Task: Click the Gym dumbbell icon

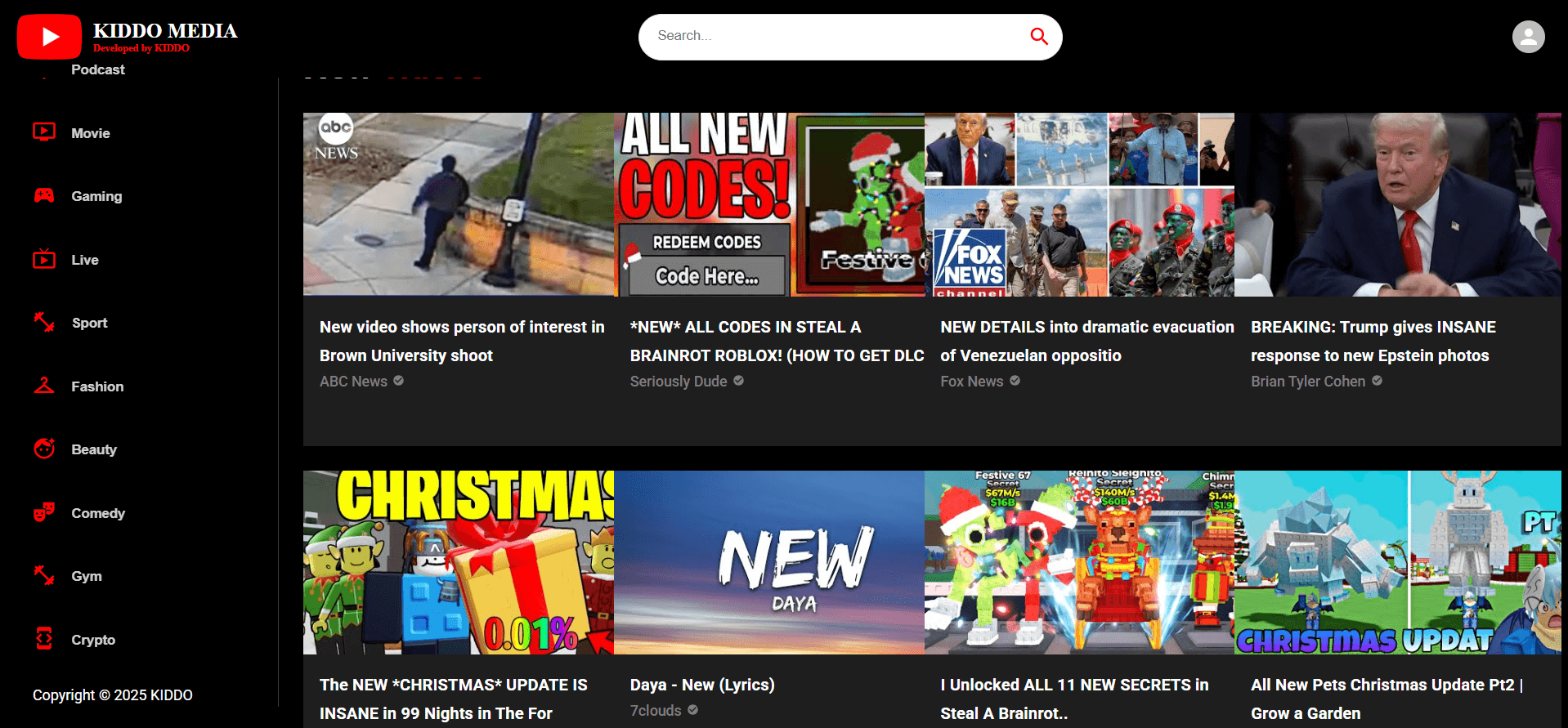Action: pos(44,575)
